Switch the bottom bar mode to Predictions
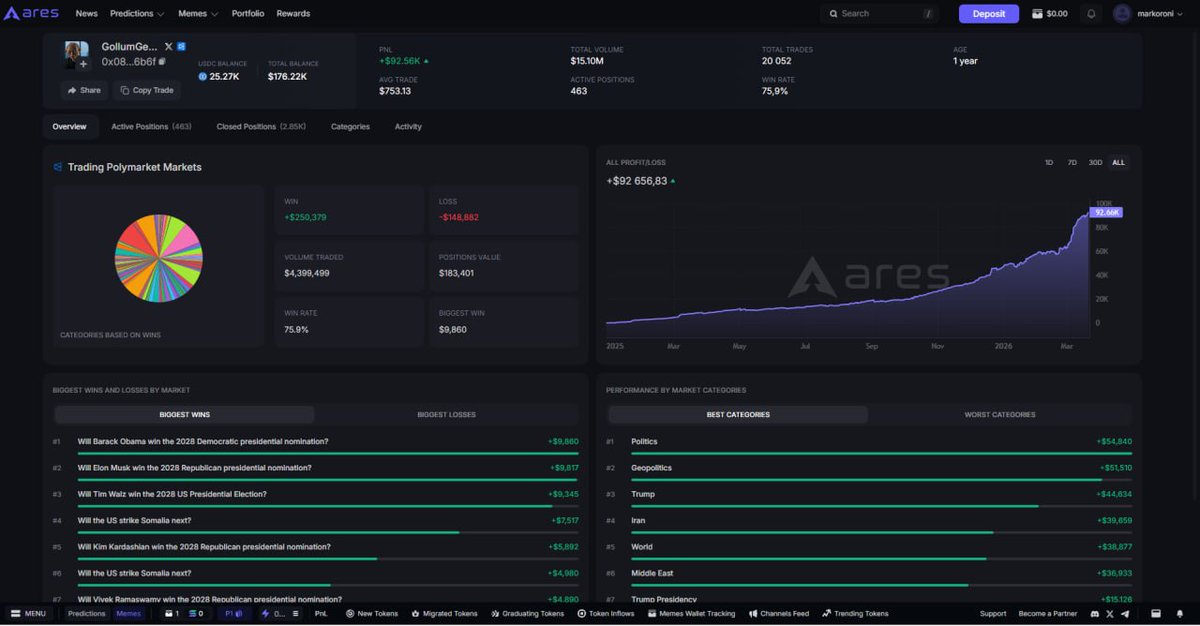This screenshot has width=1200, height=626. pyautogui.click(x=87, y=614)
